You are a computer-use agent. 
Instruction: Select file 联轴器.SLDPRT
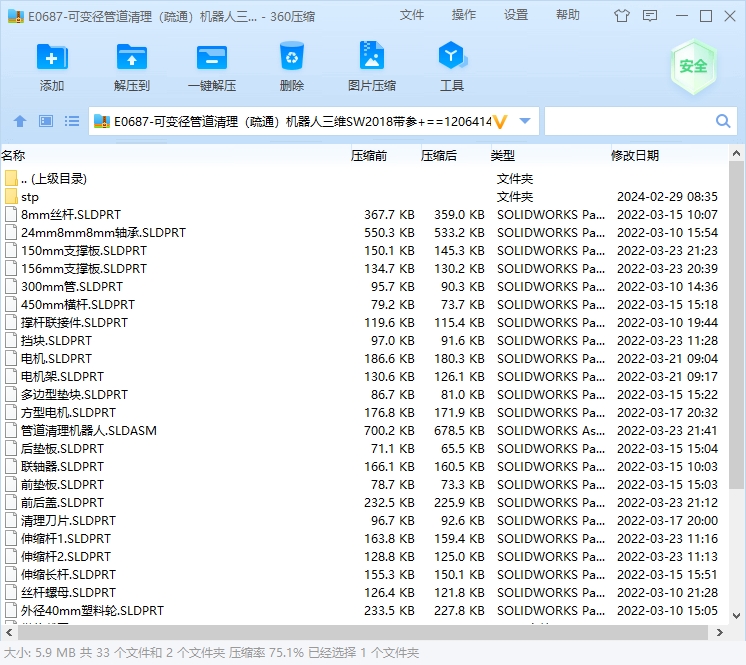click(x=62, y=467)
